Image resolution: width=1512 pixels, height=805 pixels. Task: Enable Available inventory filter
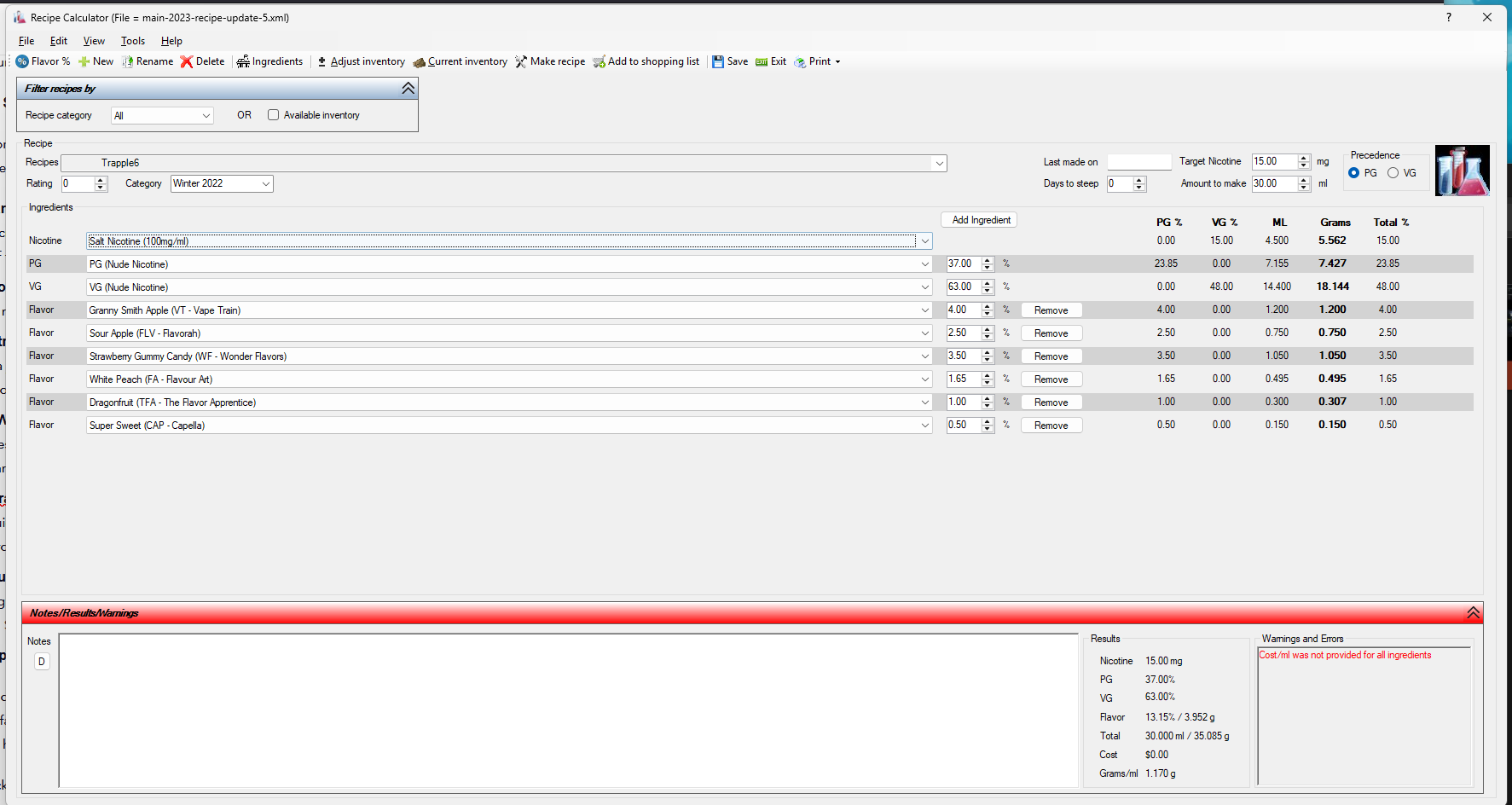274,115
